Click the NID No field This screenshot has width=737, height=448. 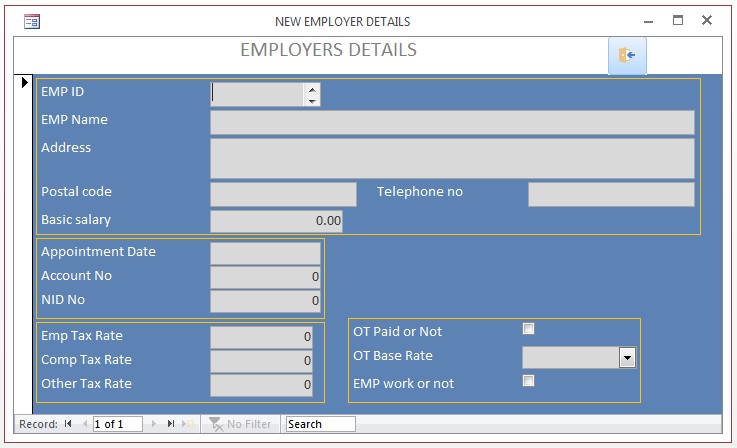click(x=266, y=301)
